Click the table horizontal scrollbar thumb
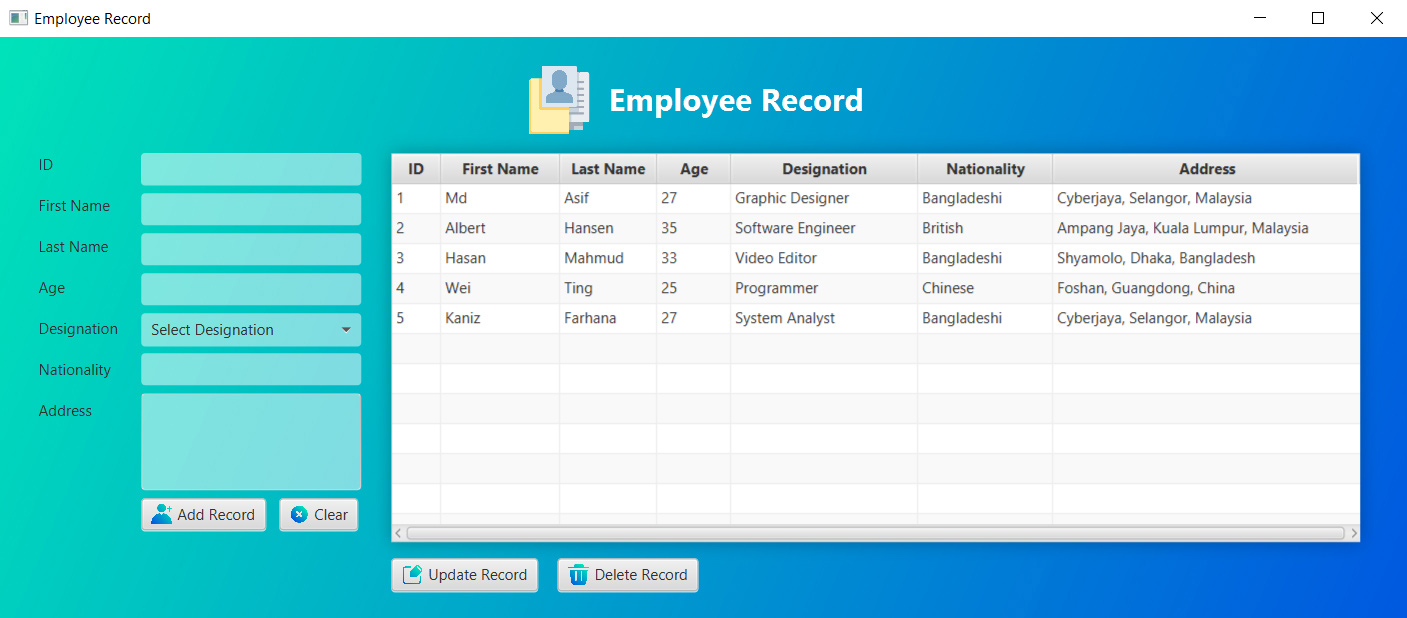 [875, 533]
